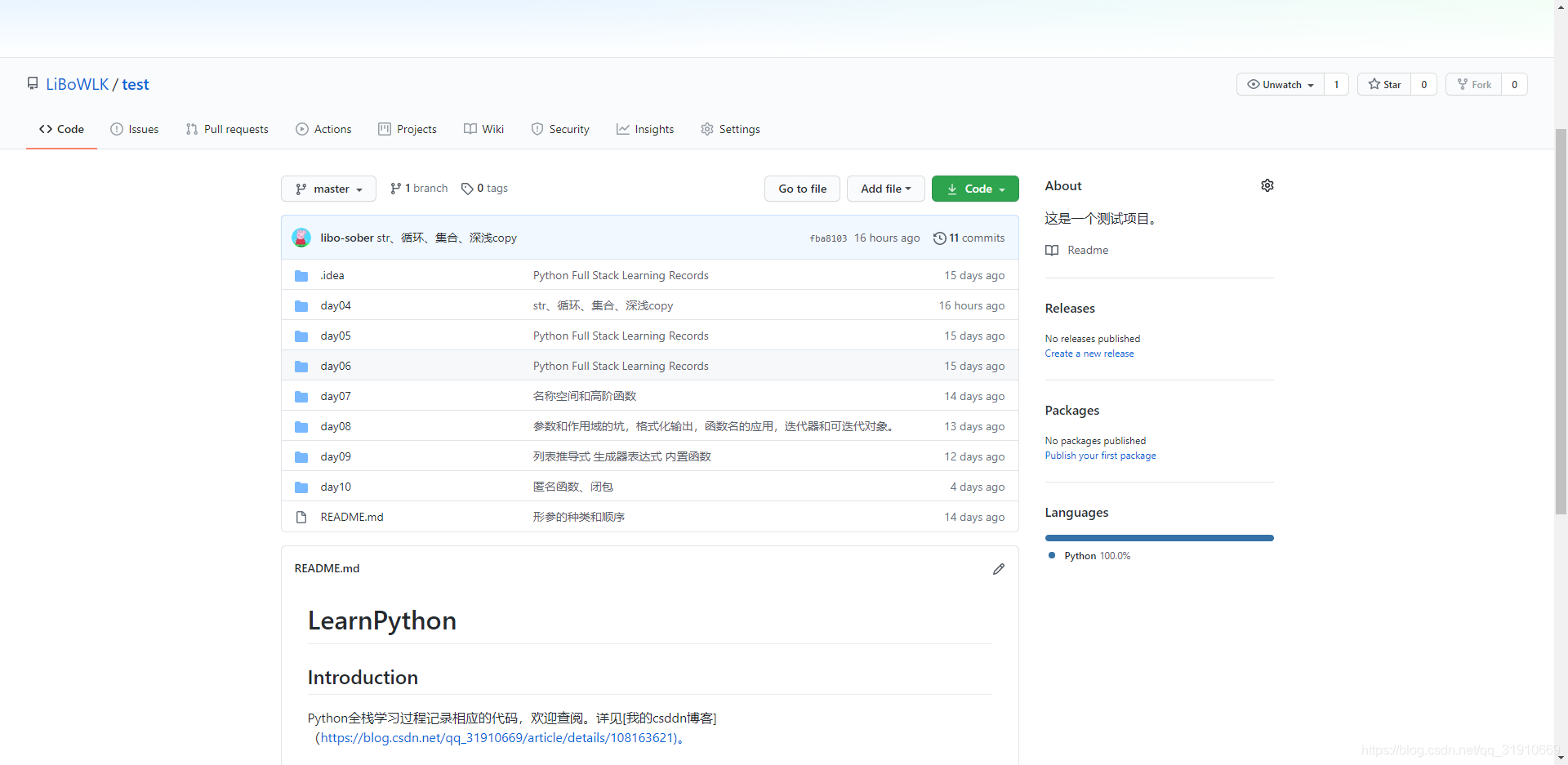The image size is (1568, 765).
Task: Click day05 commit message Python Full Stack
Action: pos(621,336)
